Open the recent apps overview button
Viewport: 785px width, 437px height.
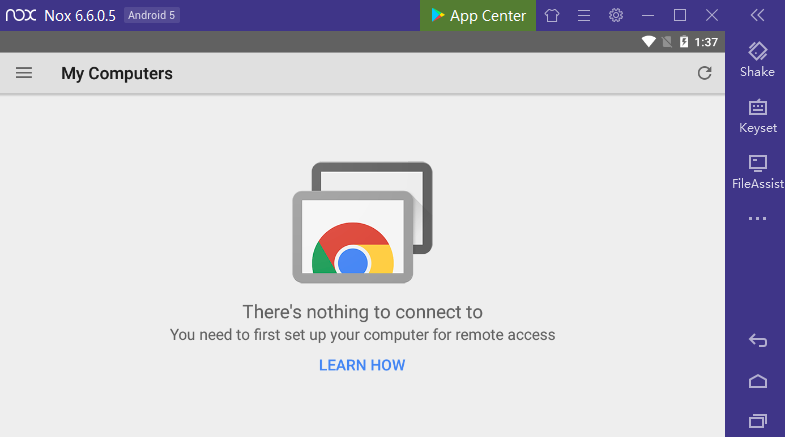coord(757,421)
